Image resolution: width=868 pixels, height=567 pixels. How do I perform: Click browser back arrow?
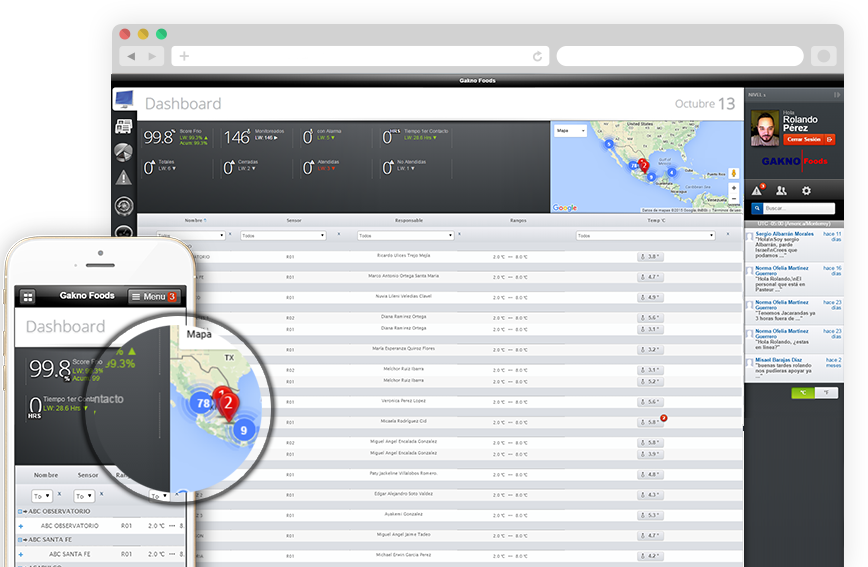click(131, 56)
